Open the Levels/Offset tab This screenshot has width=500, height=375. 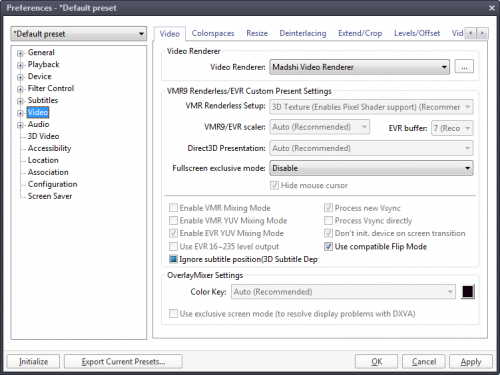tap(417, 33)
